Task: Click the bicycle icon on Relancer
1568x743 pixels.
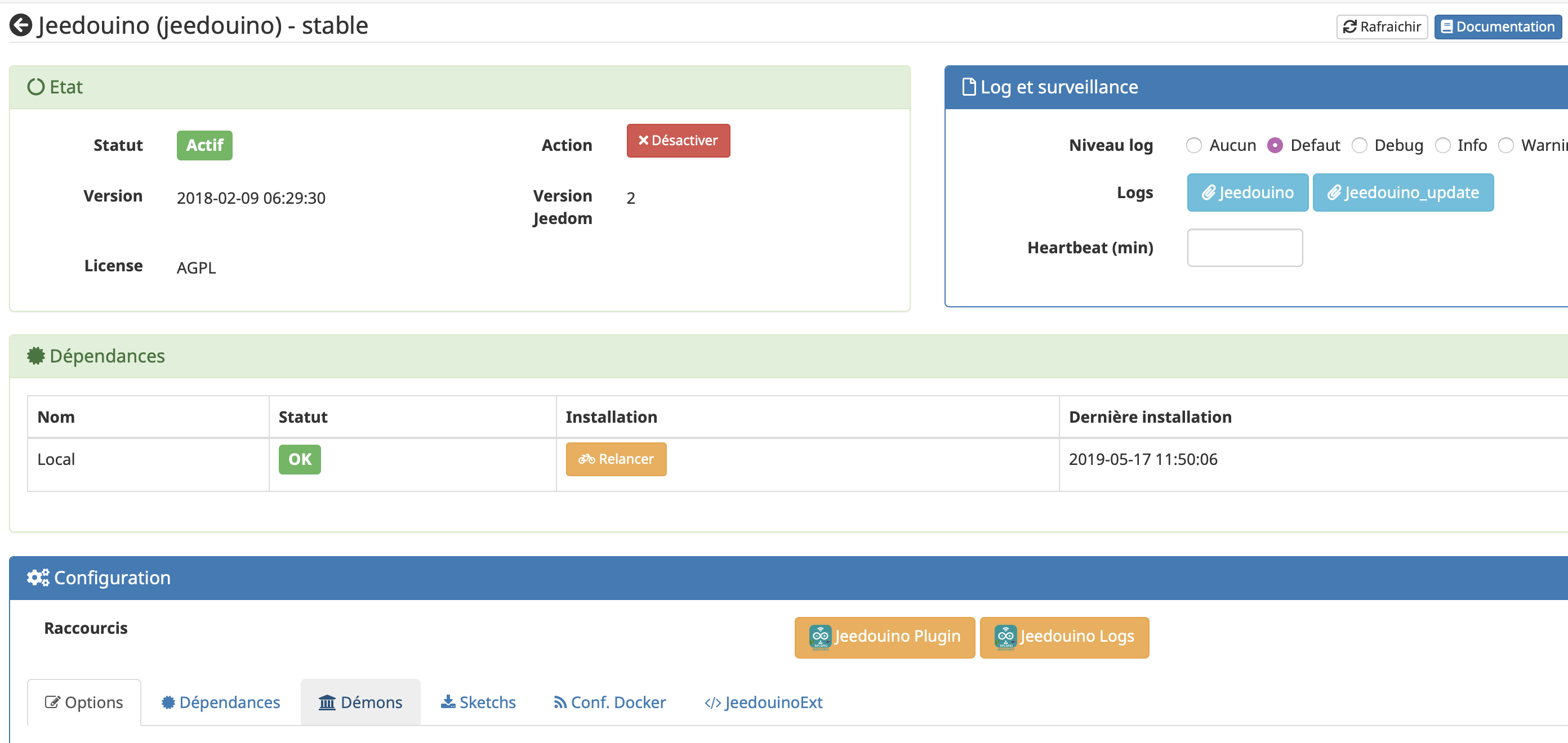Action: click(586, 459)
